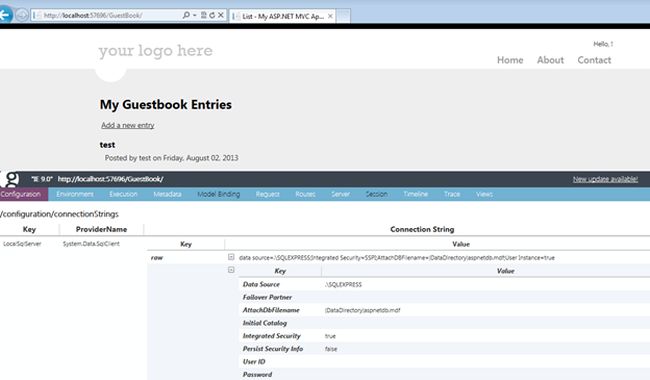Click the Glimpse bar localhost GuestBook URL
650x380 pixels.
pos(110,179)
